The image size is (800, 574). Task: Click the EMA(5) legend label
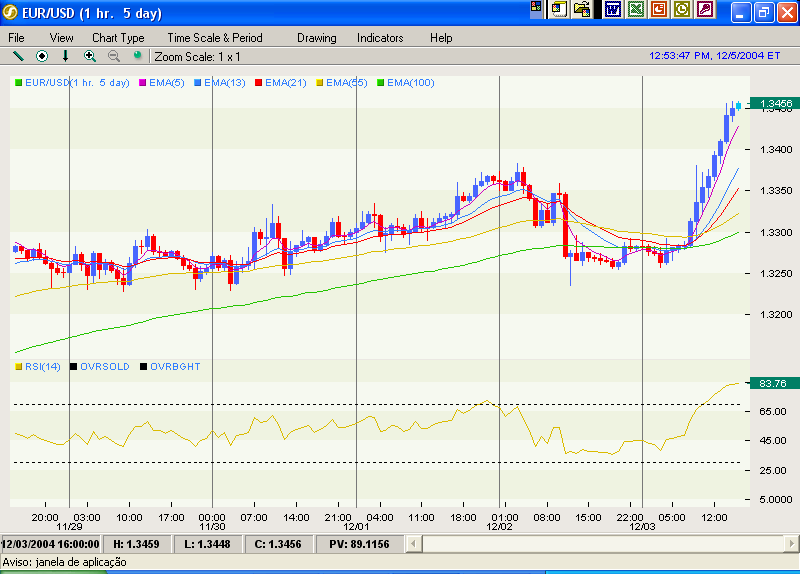pos(166,83)
